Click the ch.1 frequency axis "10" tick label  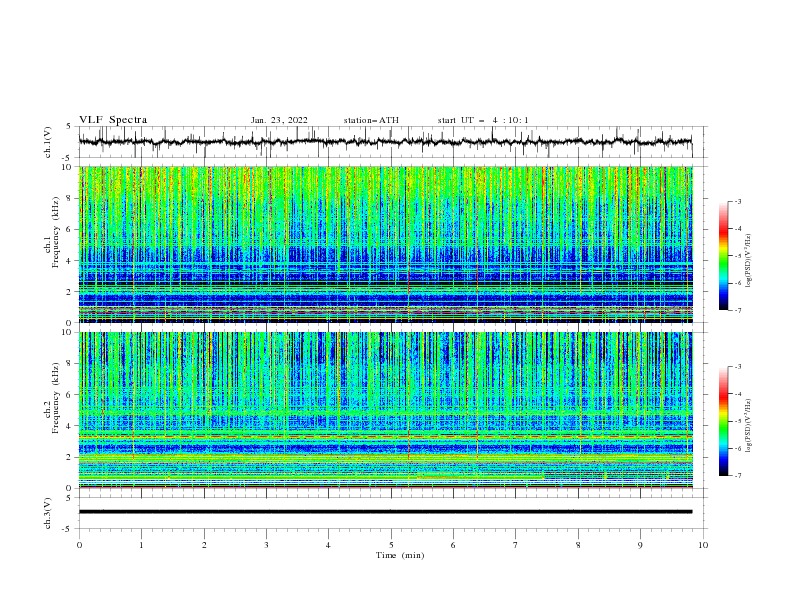pos(68,167)
